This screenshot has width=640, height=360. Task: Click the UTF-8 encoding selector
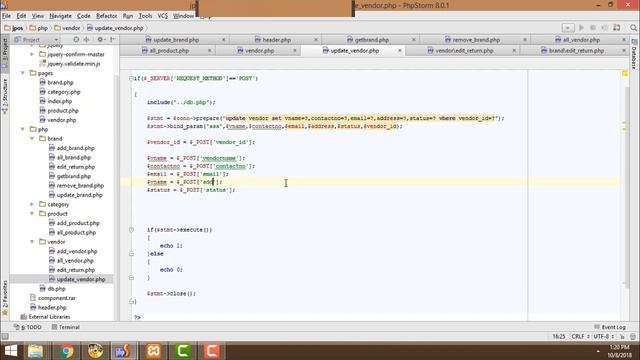click(604, 336)
